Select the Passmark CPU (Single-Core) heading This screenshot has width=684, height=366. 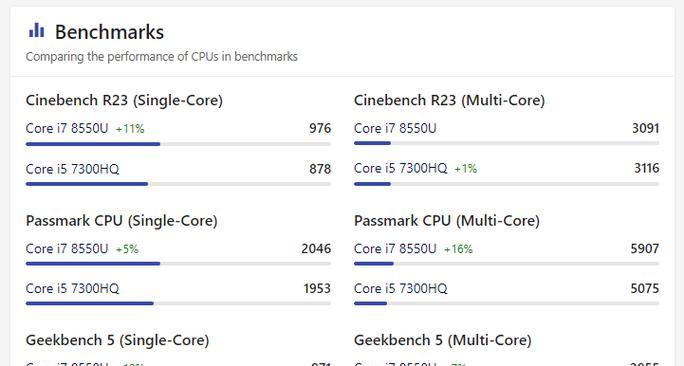click(122, 221)
